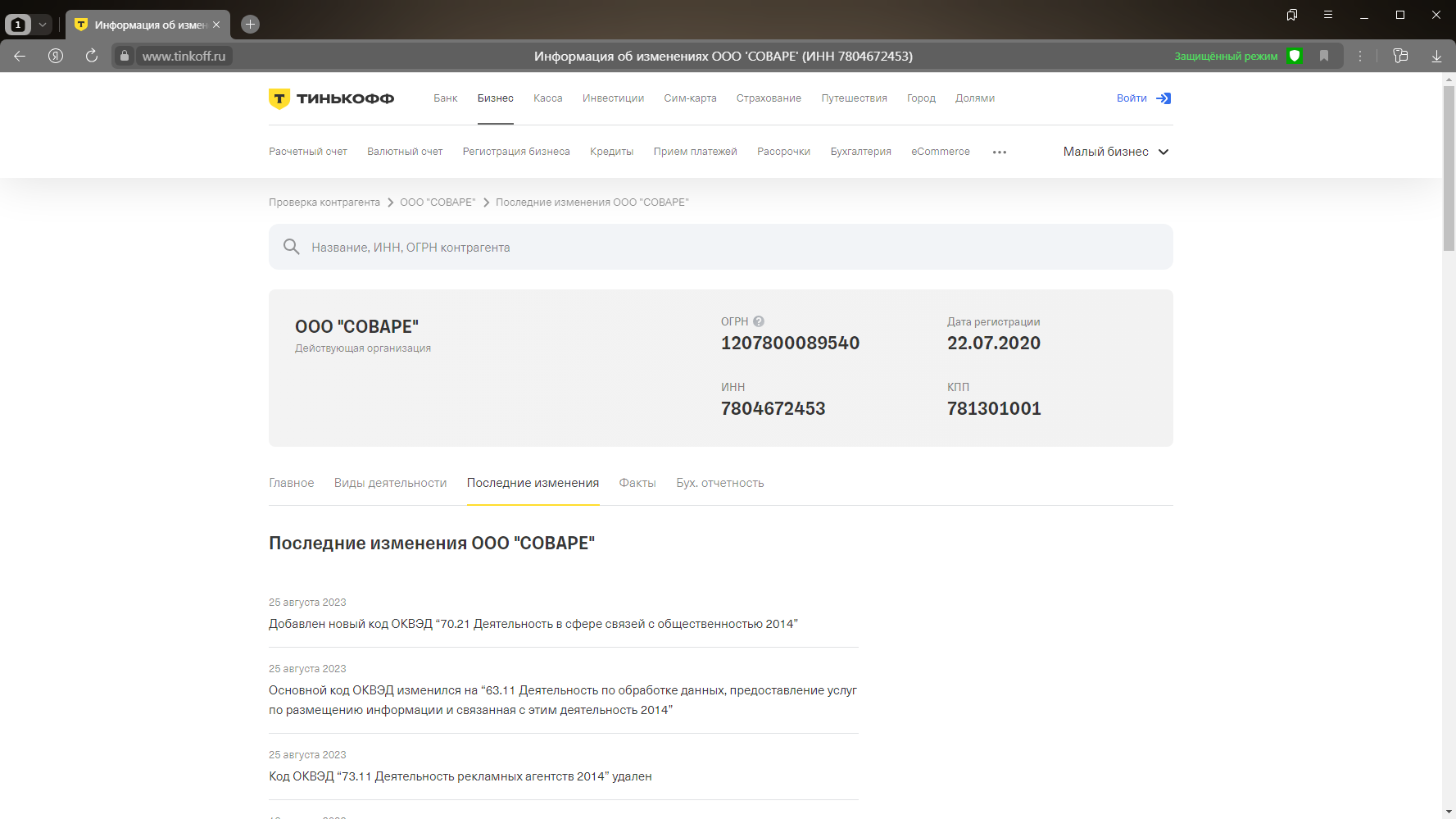Click the ИНН value 7804672453
The image size is (1456, 819).
773,408
